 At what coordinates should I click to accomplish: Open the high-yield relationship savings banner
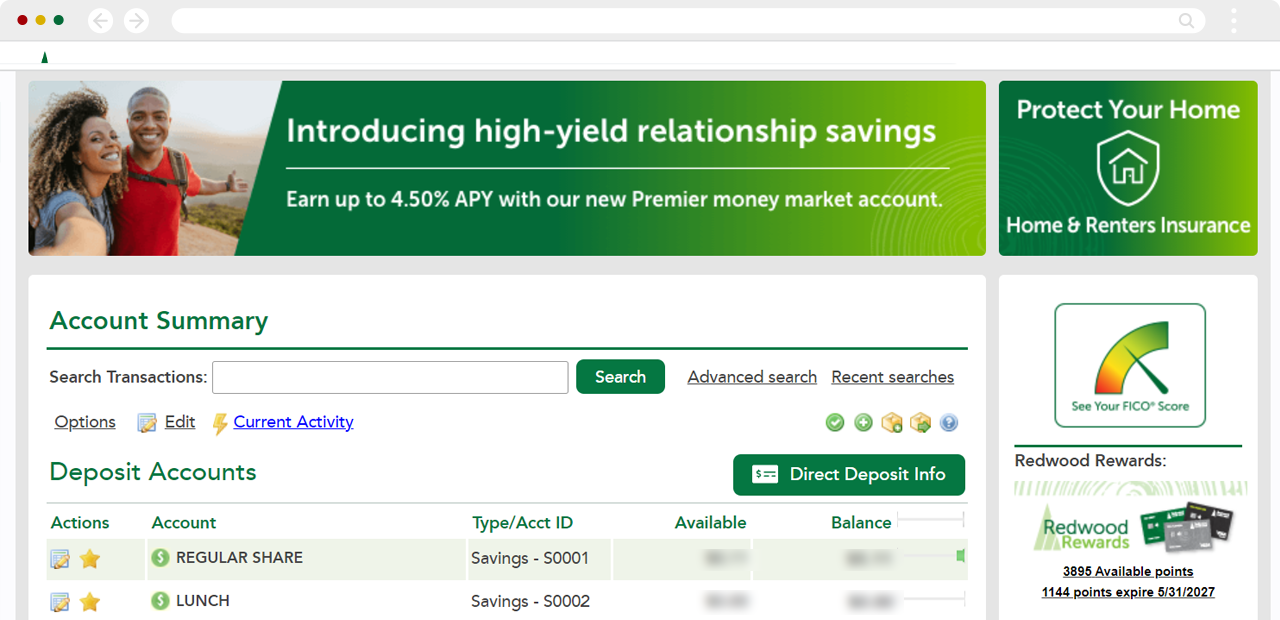click(x=507, y=168)
